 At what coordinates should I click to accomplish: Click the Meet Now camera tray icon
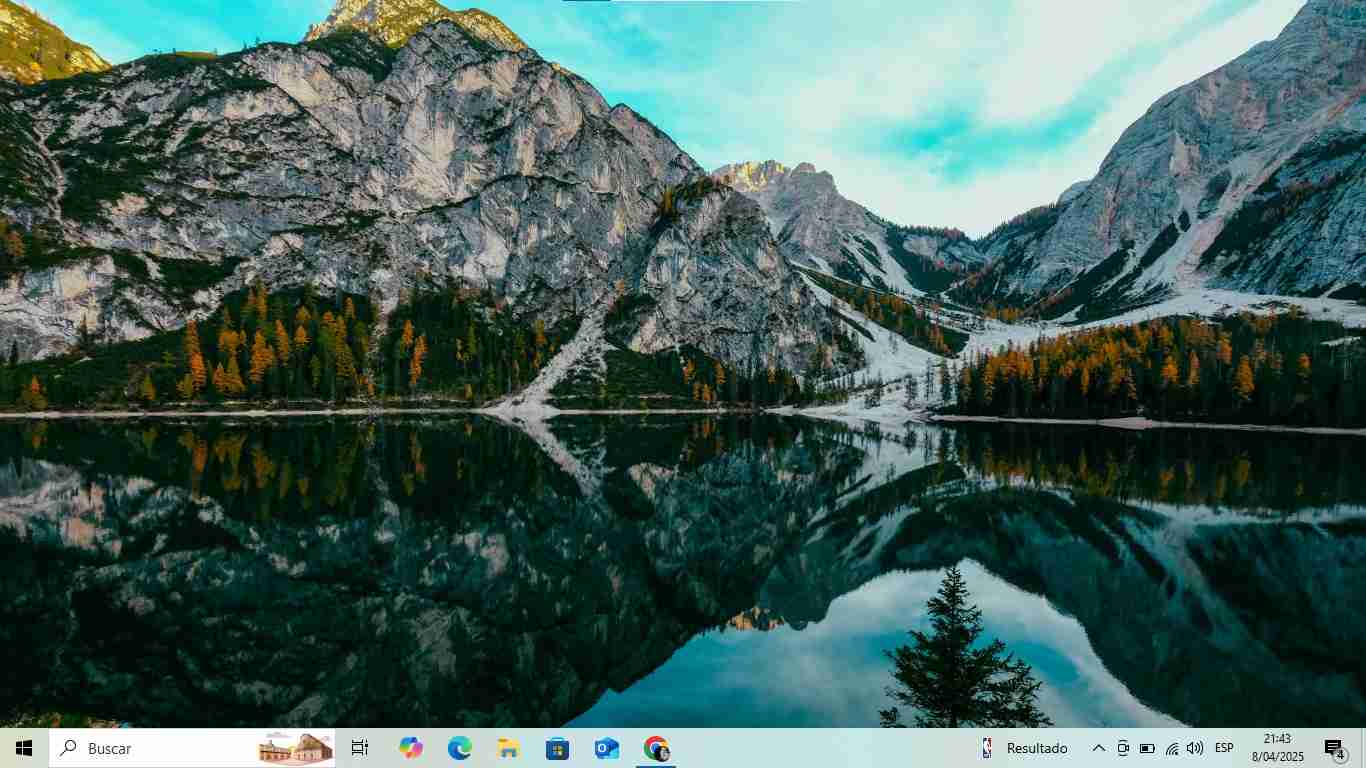(1123, 748)
